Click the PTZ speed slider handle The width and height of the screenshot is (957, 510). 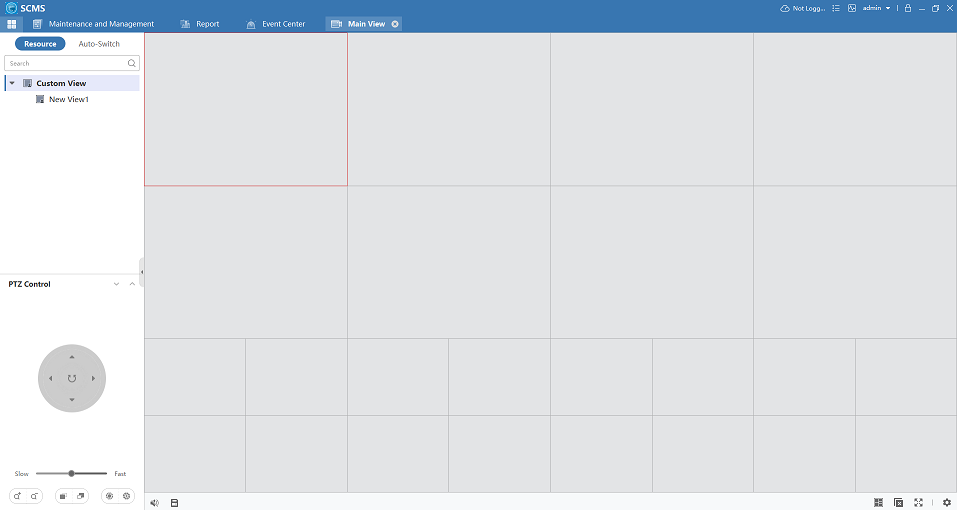pos(71,473)
